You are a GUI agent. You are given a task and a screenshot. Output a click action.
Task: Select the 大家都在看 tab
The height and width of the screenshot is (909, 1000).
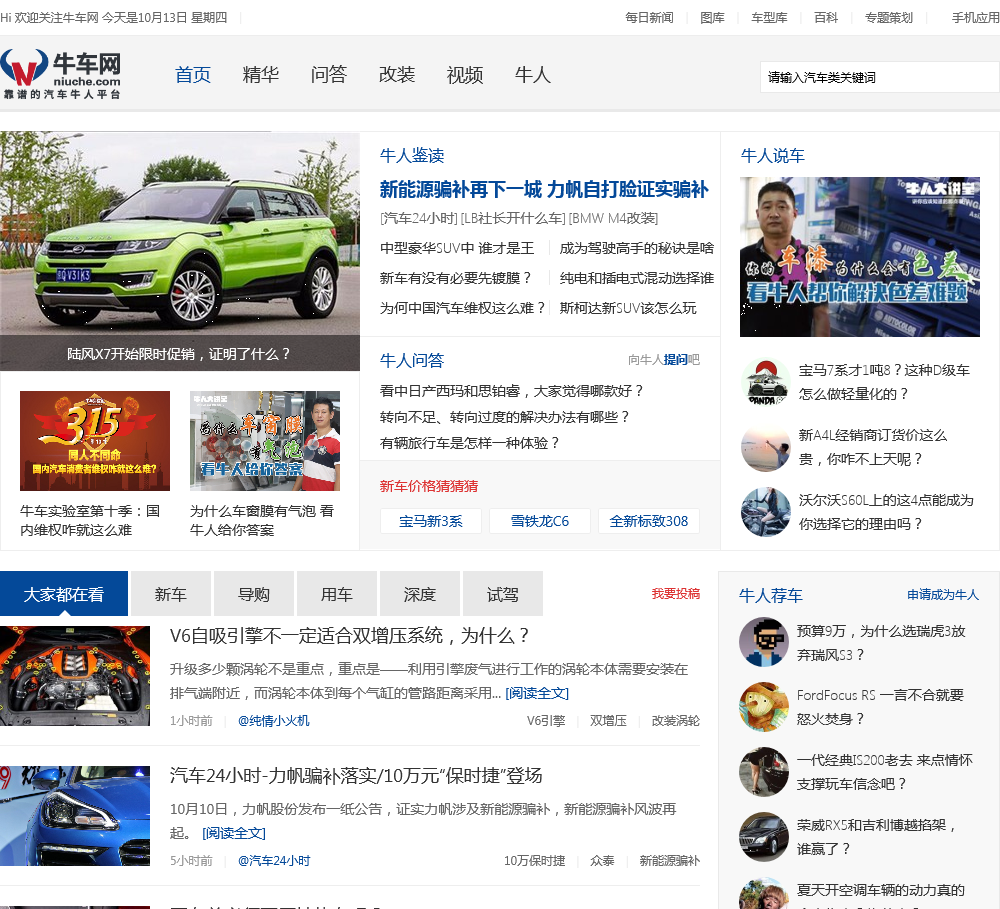64,594
